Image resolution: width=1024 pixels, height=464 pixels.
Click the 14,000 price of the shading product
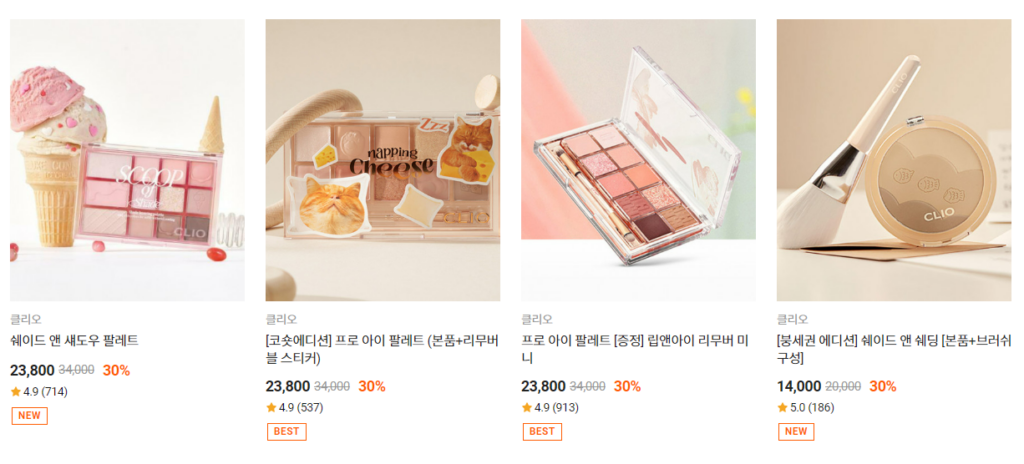click(799, 386)
